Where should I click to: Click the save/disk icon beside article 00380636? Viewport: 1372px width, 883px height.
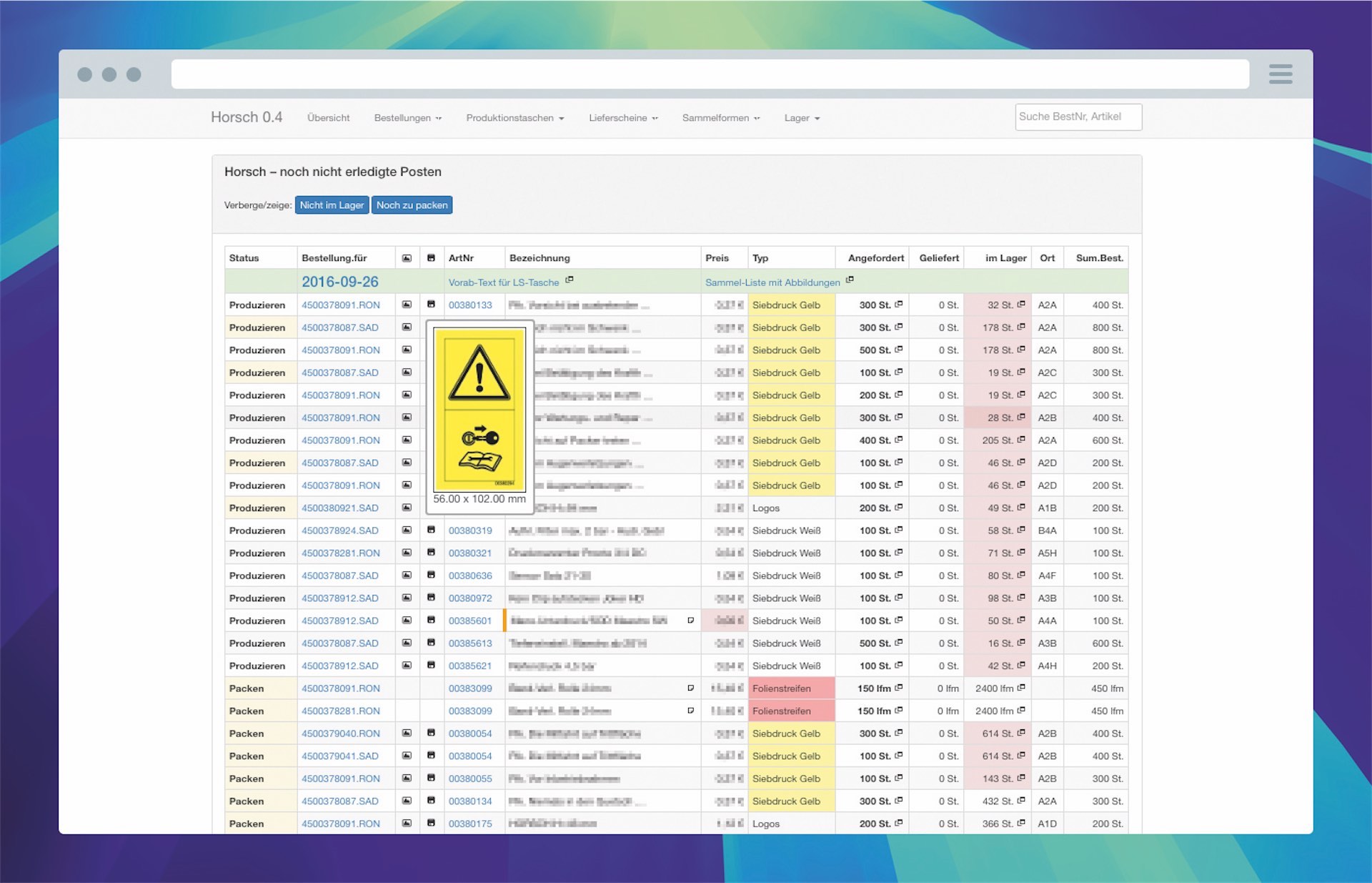click(431, 576)
